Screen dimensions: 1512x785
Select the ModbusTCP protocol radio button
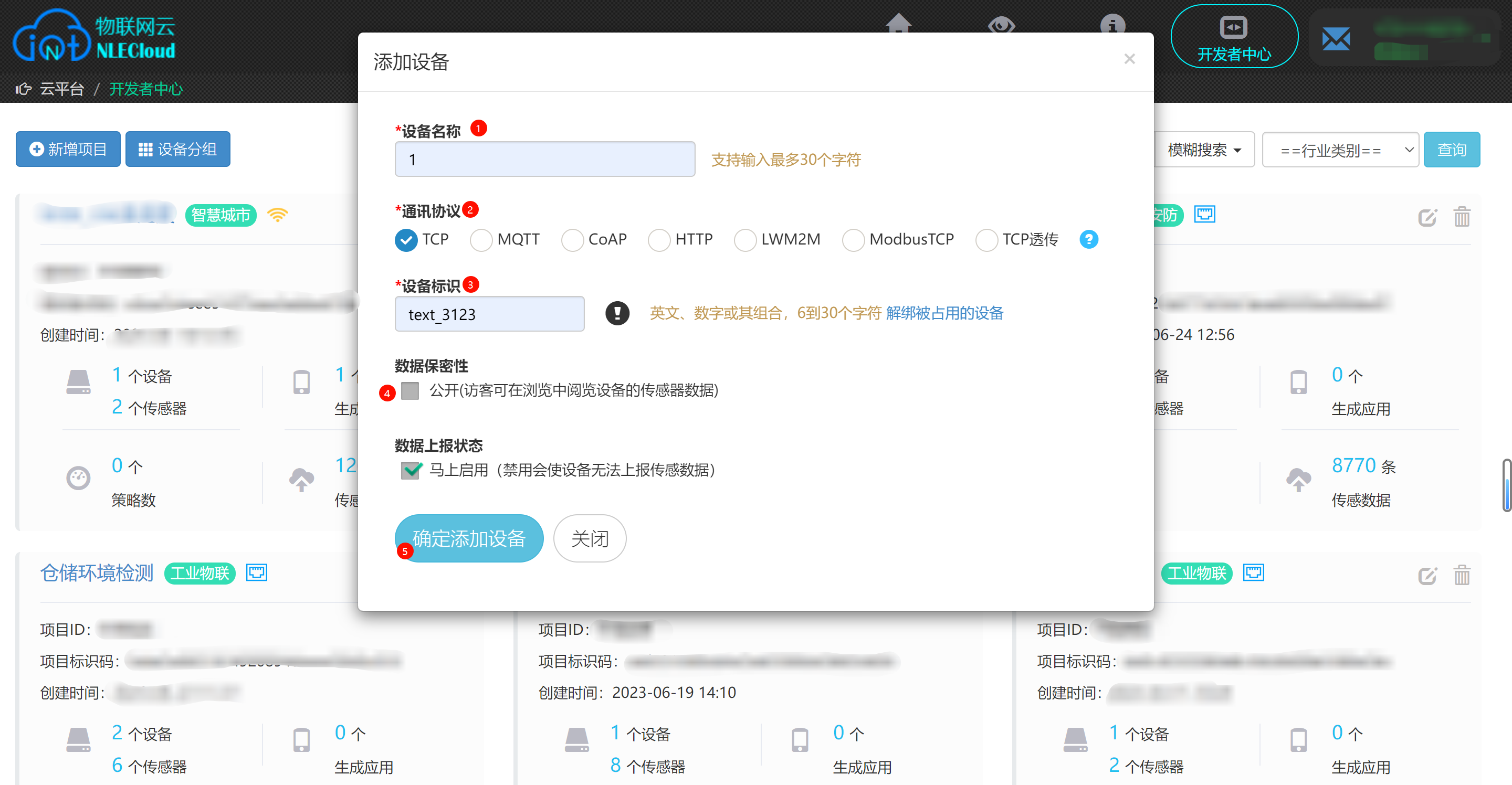pos(853,240)
